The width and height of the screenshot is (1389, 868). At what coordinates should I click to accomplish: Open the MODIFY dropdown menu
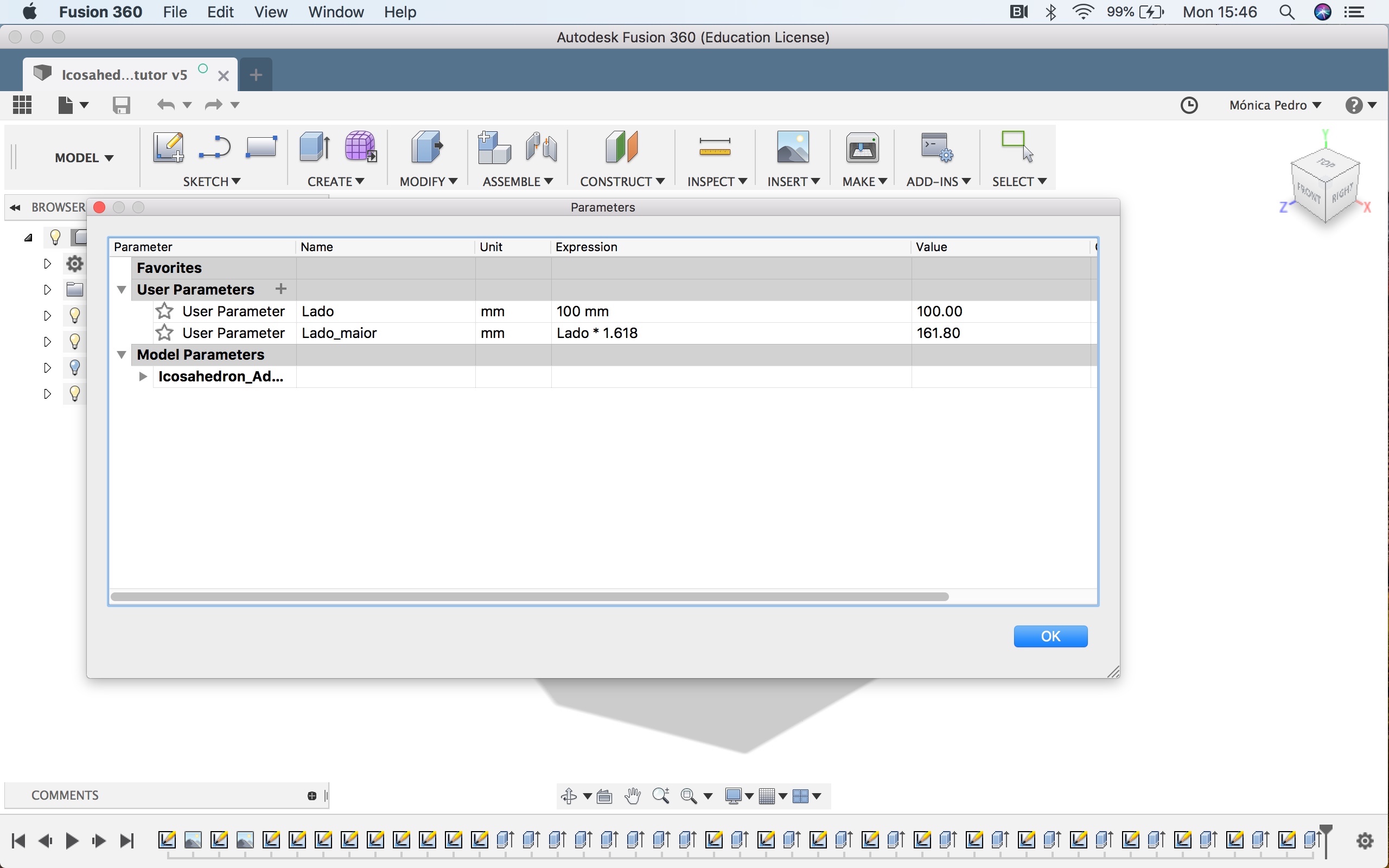point(428,181)
